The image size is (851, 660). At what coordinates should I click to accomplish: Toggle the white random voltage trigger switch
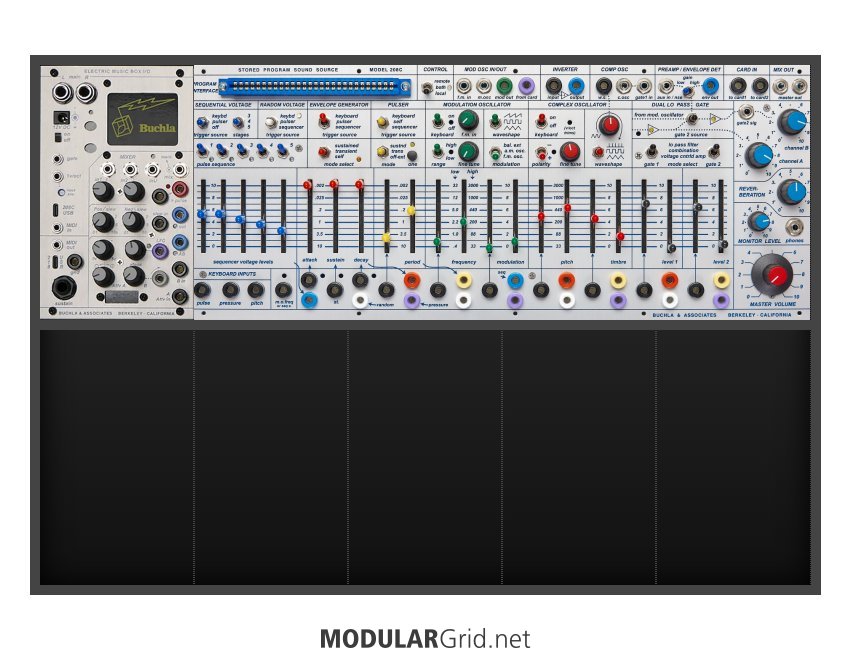tap(271, 123)
